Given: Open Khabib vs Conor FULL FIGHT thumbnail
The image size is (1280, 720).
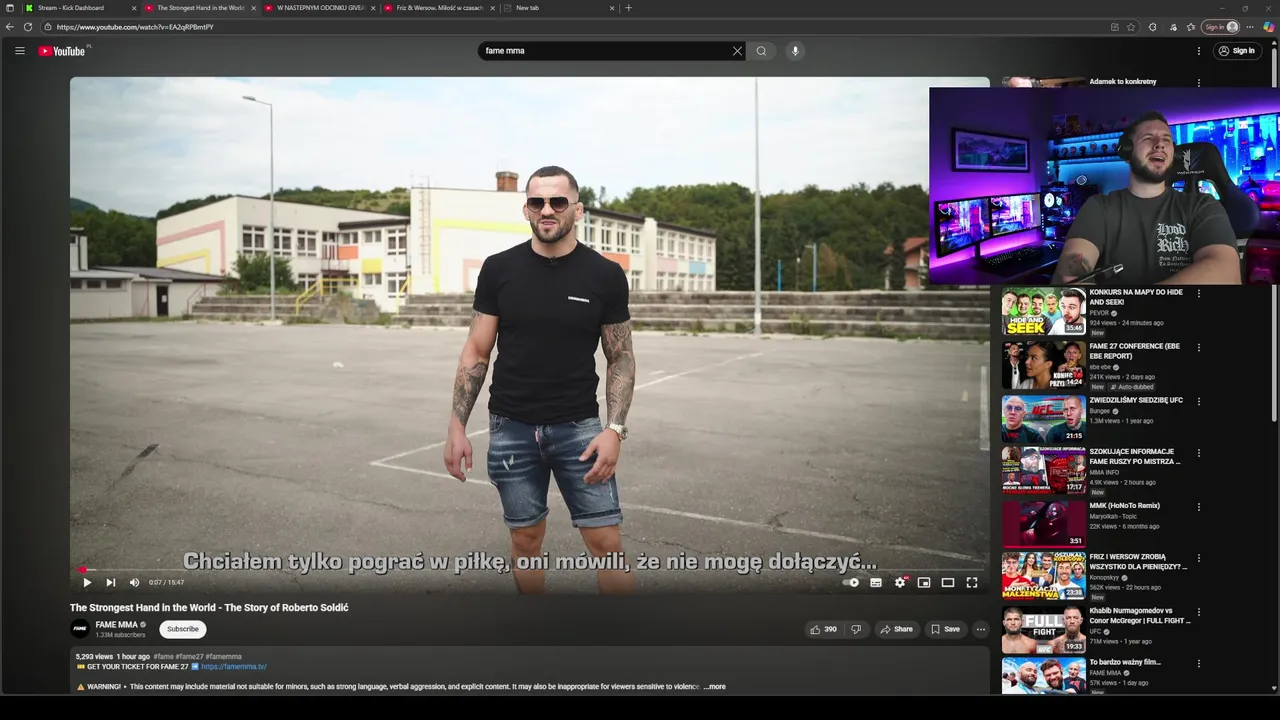Looking at the screenshot, I should tap(1043, 629).
